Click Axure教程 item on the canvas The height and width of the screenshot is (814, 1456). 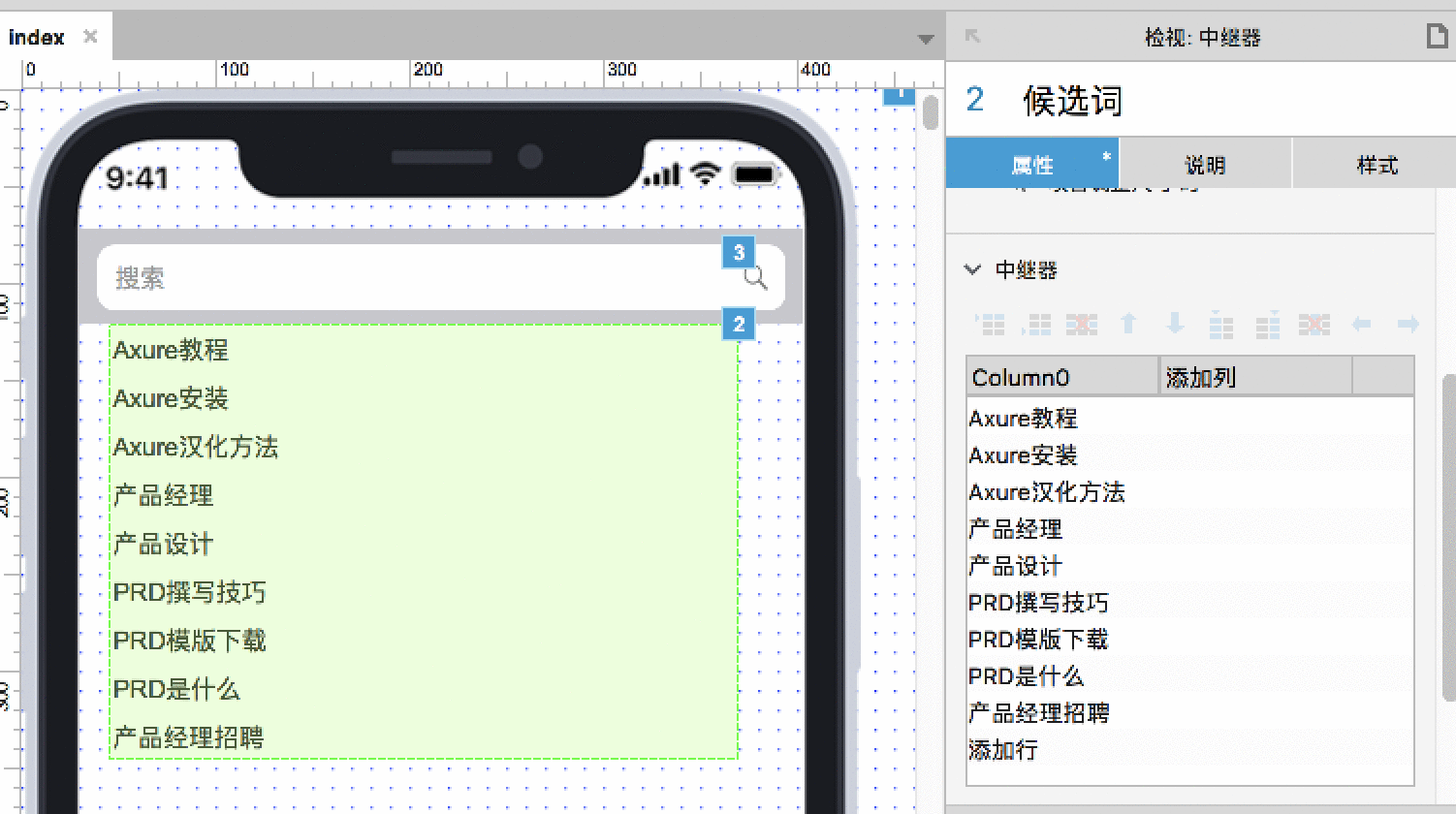(171, 350)
